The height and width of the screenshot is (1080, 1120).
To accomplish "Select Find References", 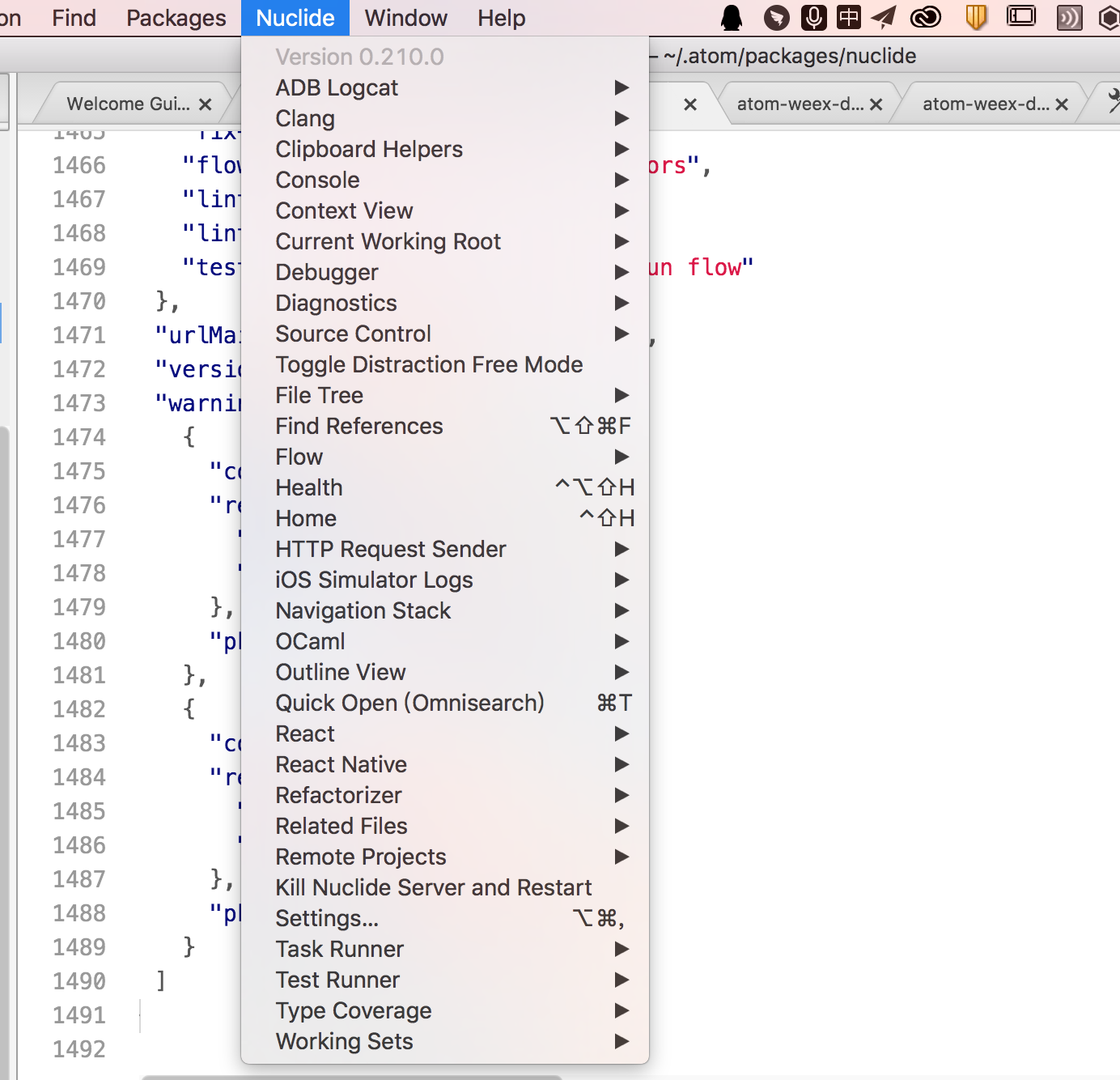I will click(x=445, y=426).
